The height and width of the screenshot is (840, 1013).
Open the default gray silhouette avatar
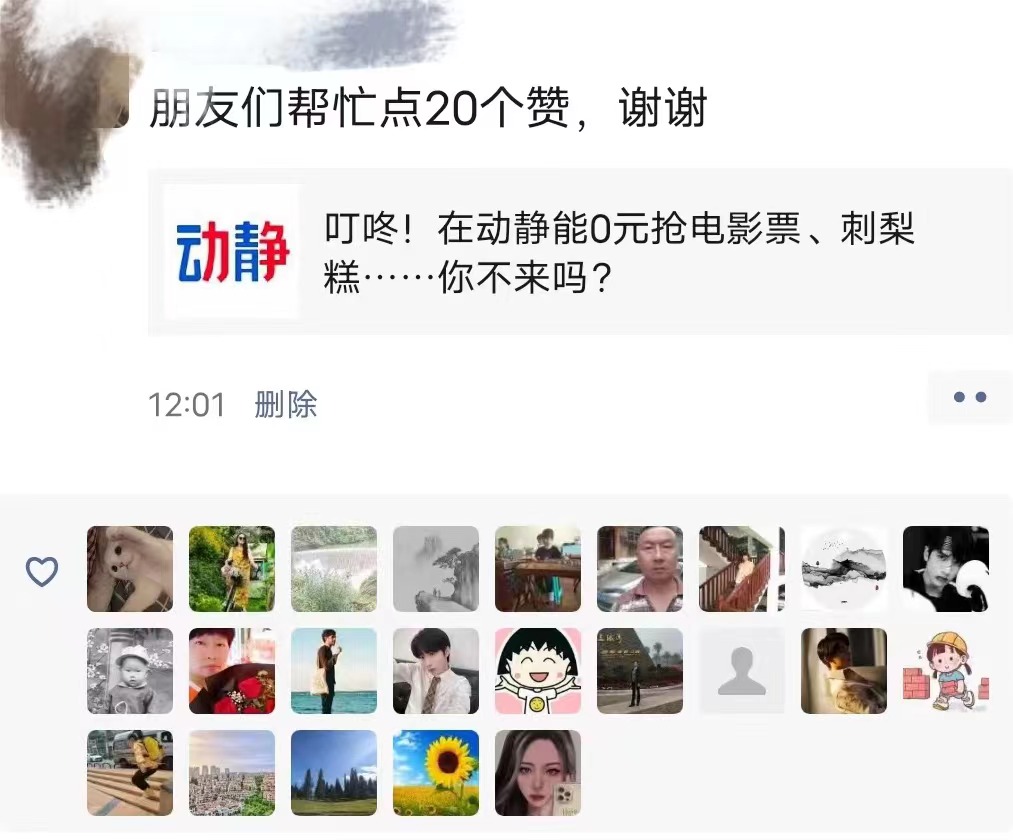[x=742, y=671]
